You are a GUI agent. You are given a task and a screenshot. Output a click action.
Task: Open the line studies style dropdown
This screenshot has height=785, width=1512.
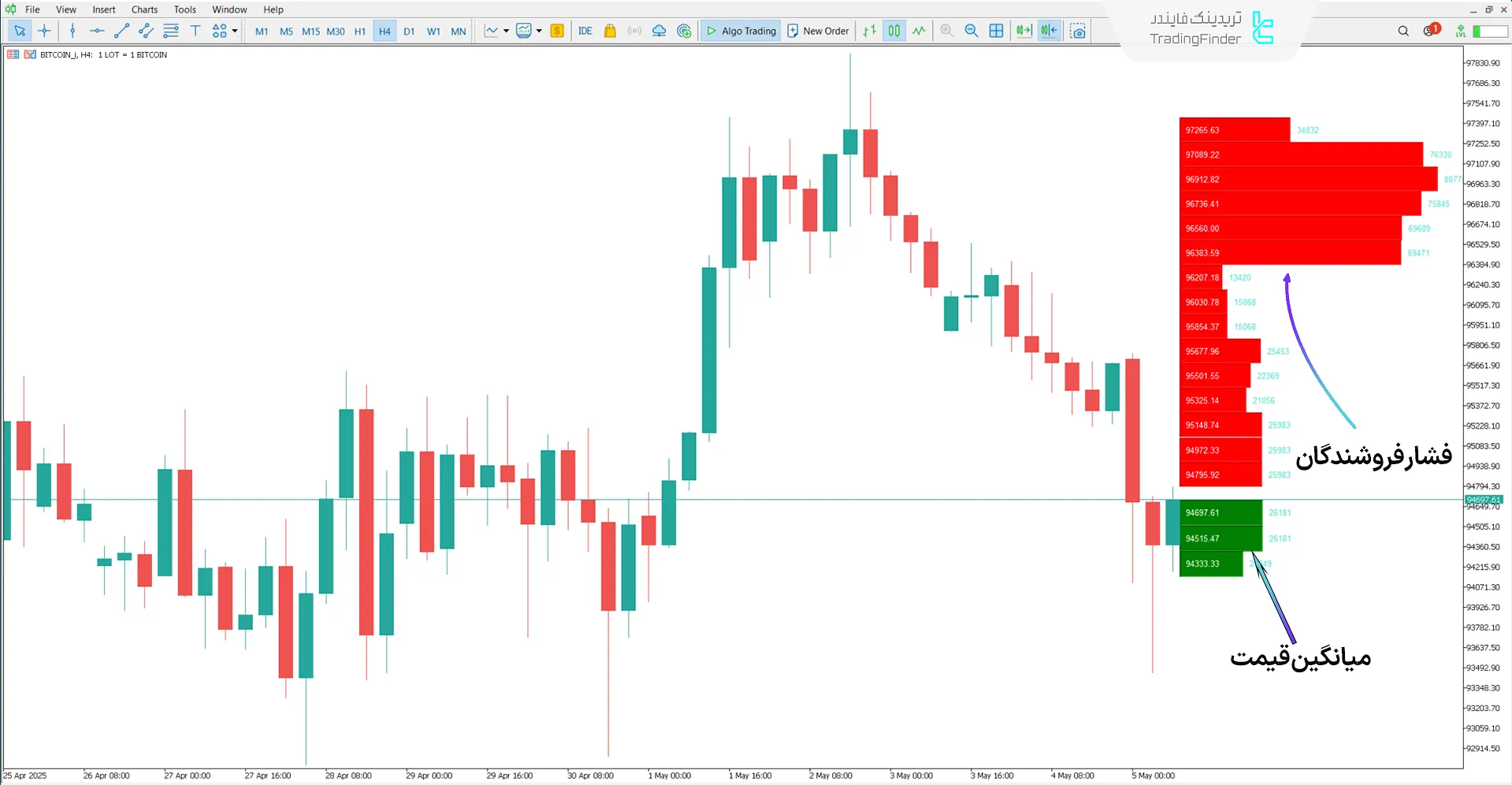(x=507, y=31)
